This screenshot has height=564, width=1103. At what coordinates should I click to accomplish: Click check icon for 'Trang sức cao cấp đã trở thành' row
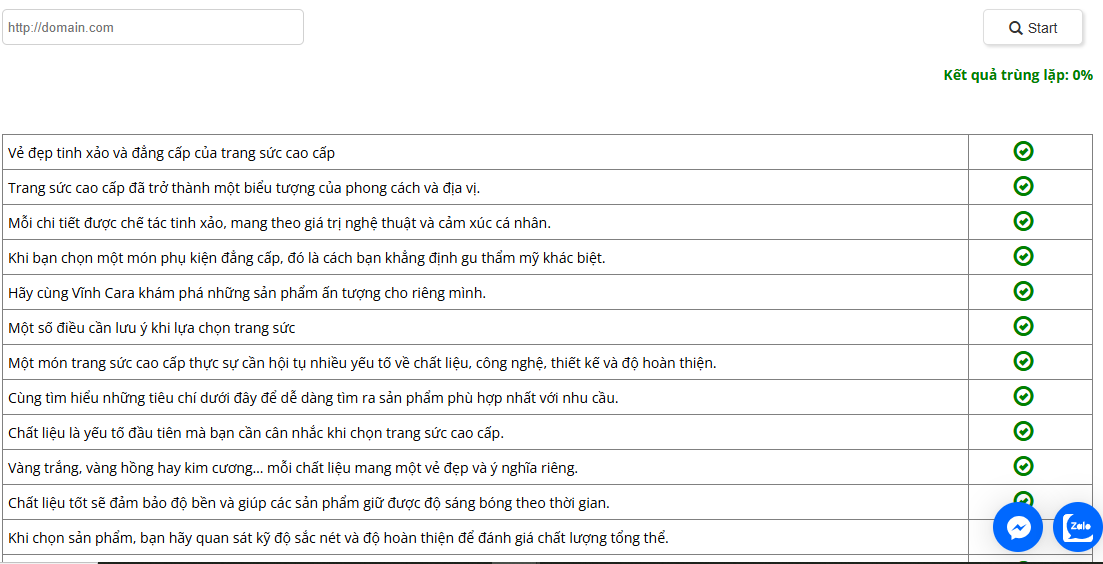[1024, 186]
